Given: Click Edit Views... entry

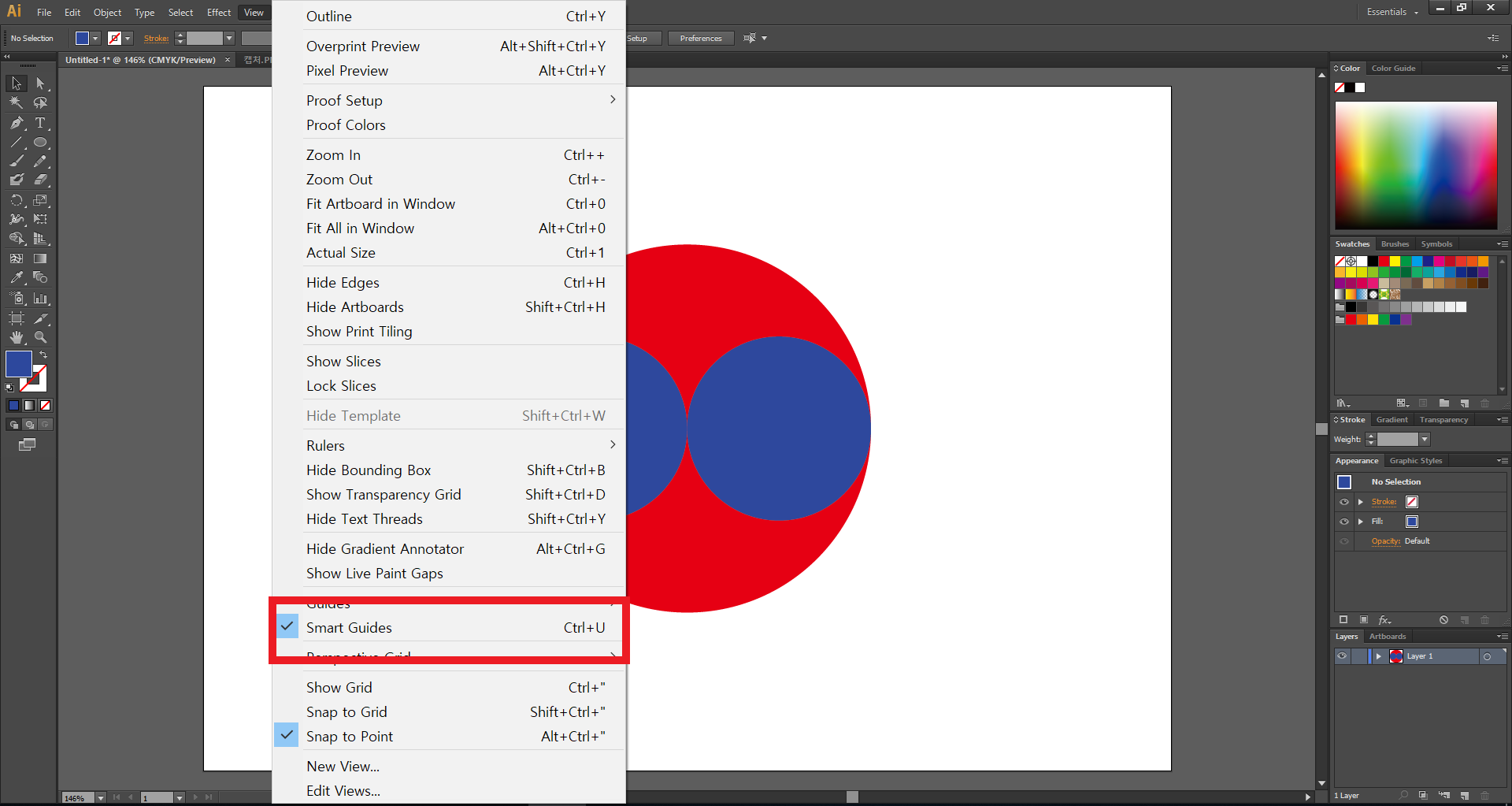Looking at the screenshot, I should pyautogui.click(x=449, y=791).
